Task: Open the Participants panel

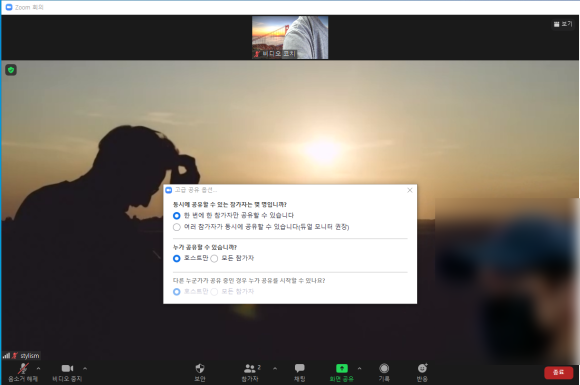Action: (250, 372)
